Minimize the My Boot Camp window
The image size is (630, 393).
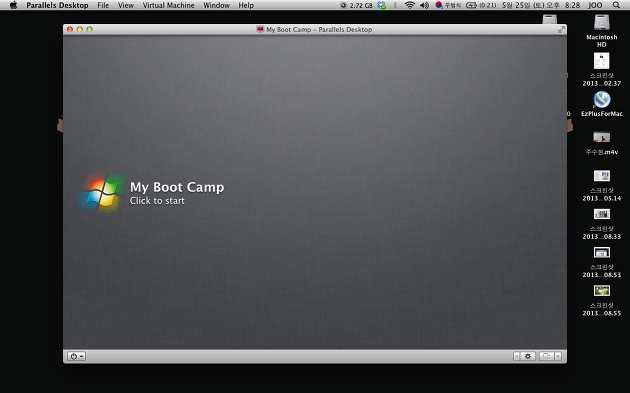pyautogui.click(x=80, y=29)
